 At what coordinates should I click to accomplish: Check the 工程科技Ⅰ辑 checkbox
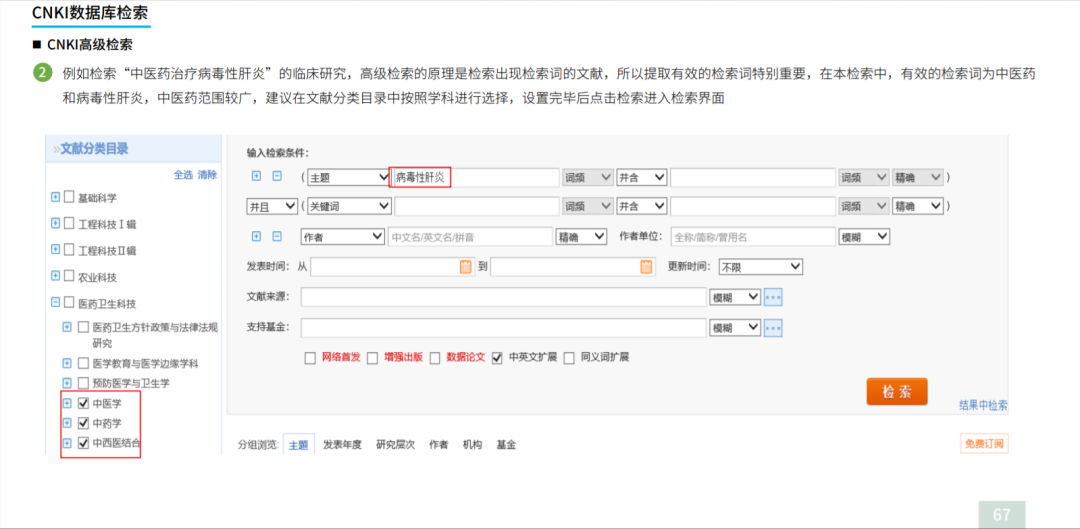69,223
